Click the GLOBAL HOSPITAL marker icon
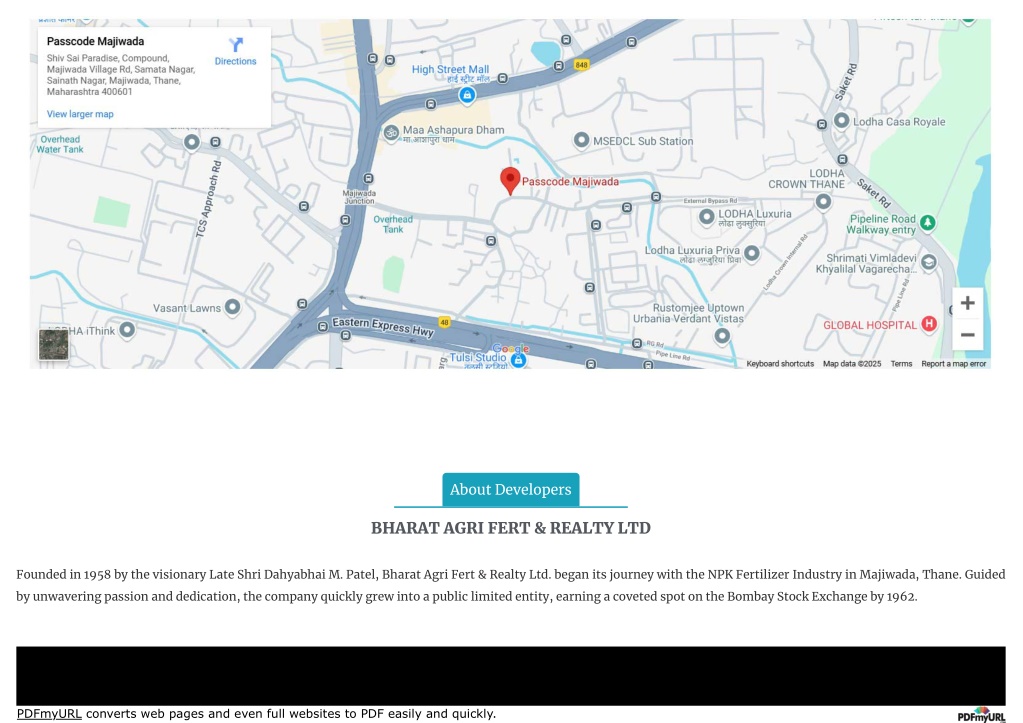Viewport: 1023px width, 723px height. pyautogui.click(x=929, y=324)
